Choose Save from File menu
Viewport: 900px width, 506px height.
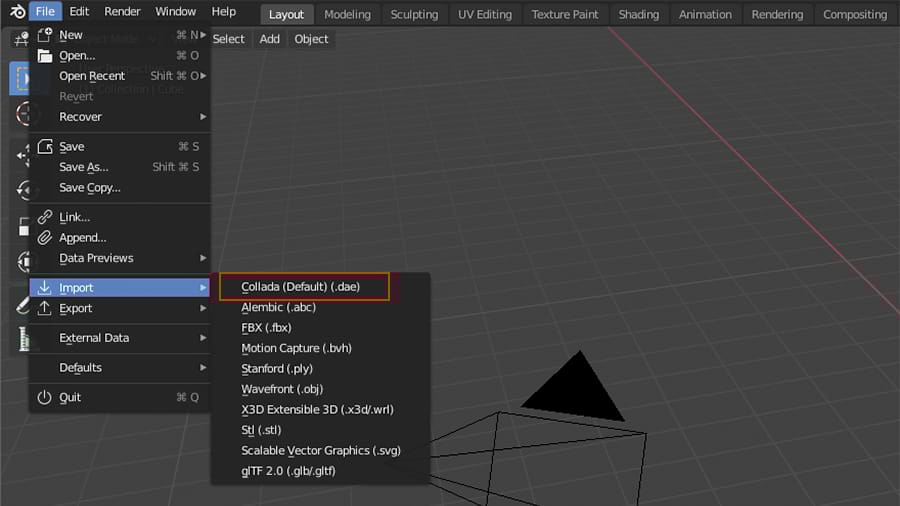point(120,146)
